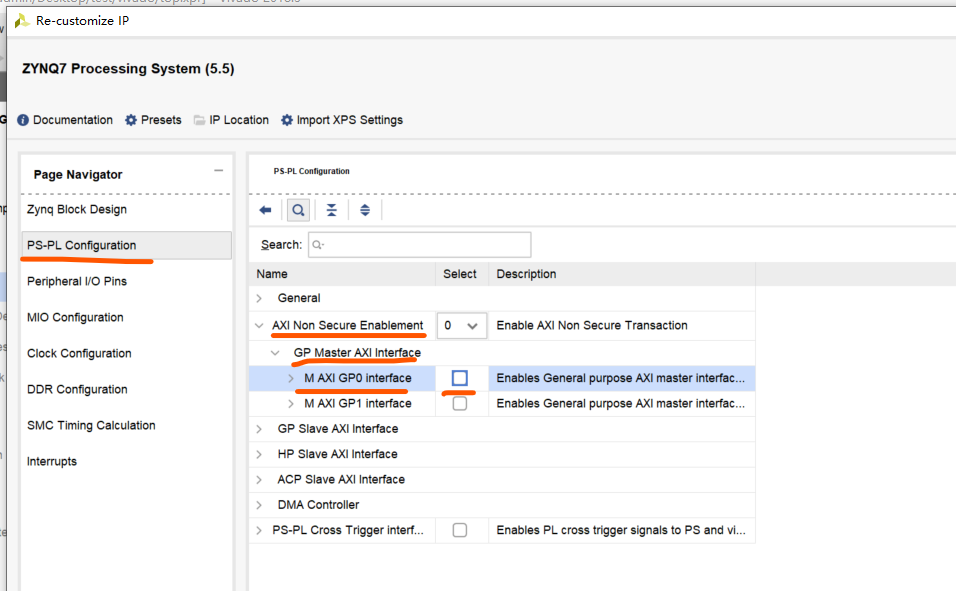Minimize the Page Navigator panel
Viewport: 956px width, 591px height.
(x=218, y=171)
